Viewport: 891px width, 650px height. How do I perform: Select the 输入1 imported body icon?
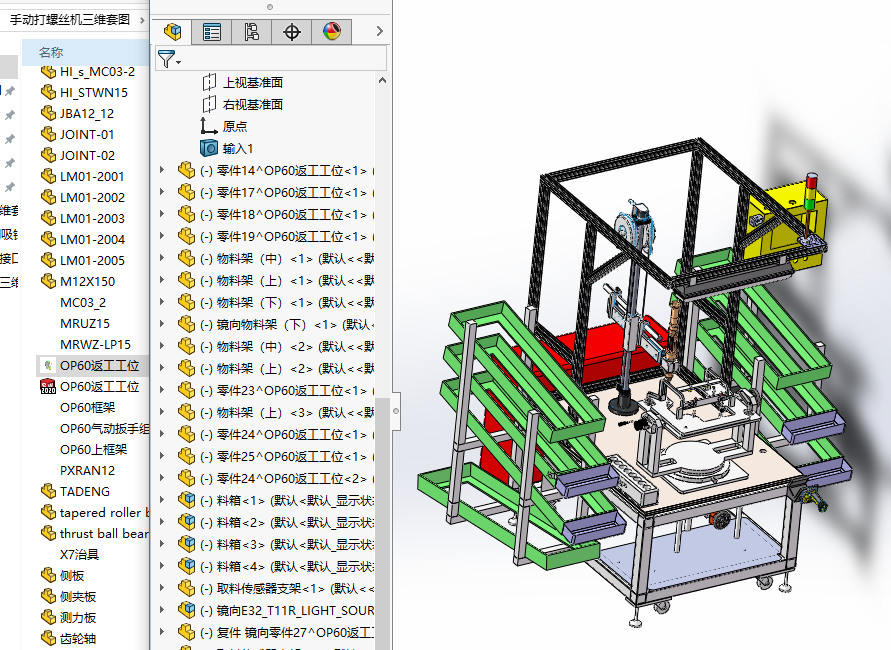pyautogui.click(x=209, y=148)
